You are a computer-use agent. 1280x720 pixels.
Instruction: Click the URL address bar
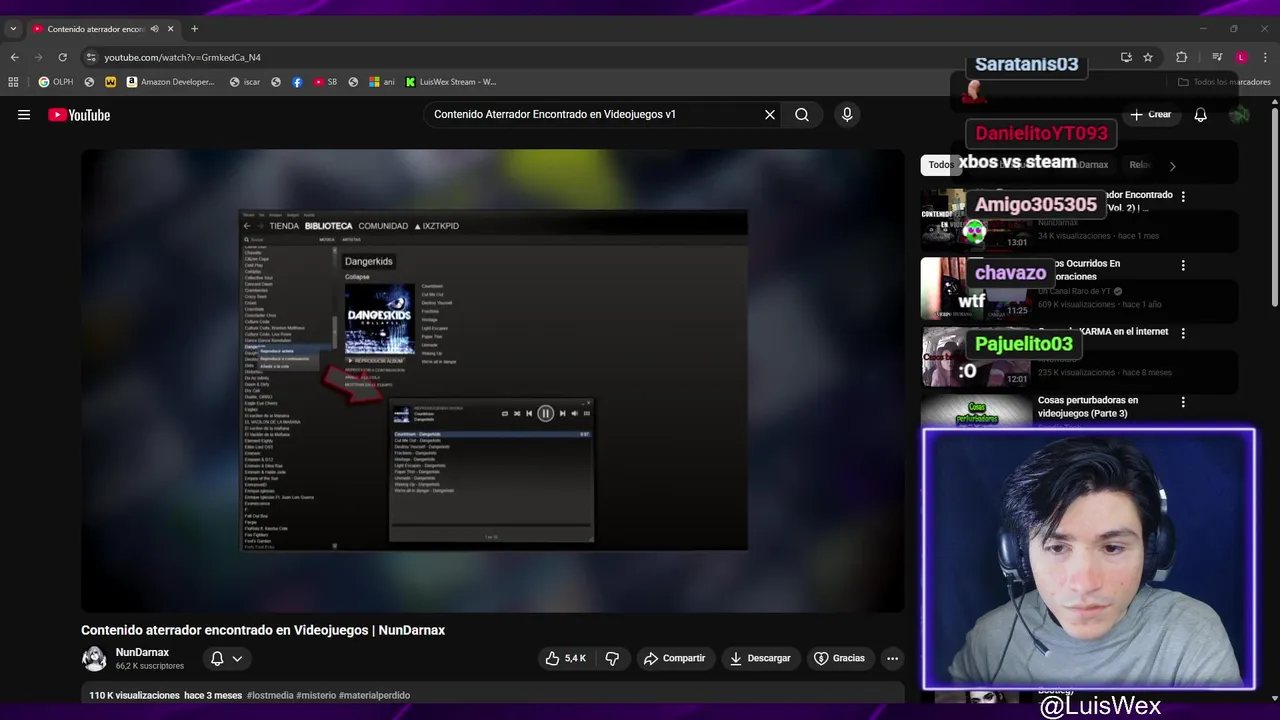point(600,57)
